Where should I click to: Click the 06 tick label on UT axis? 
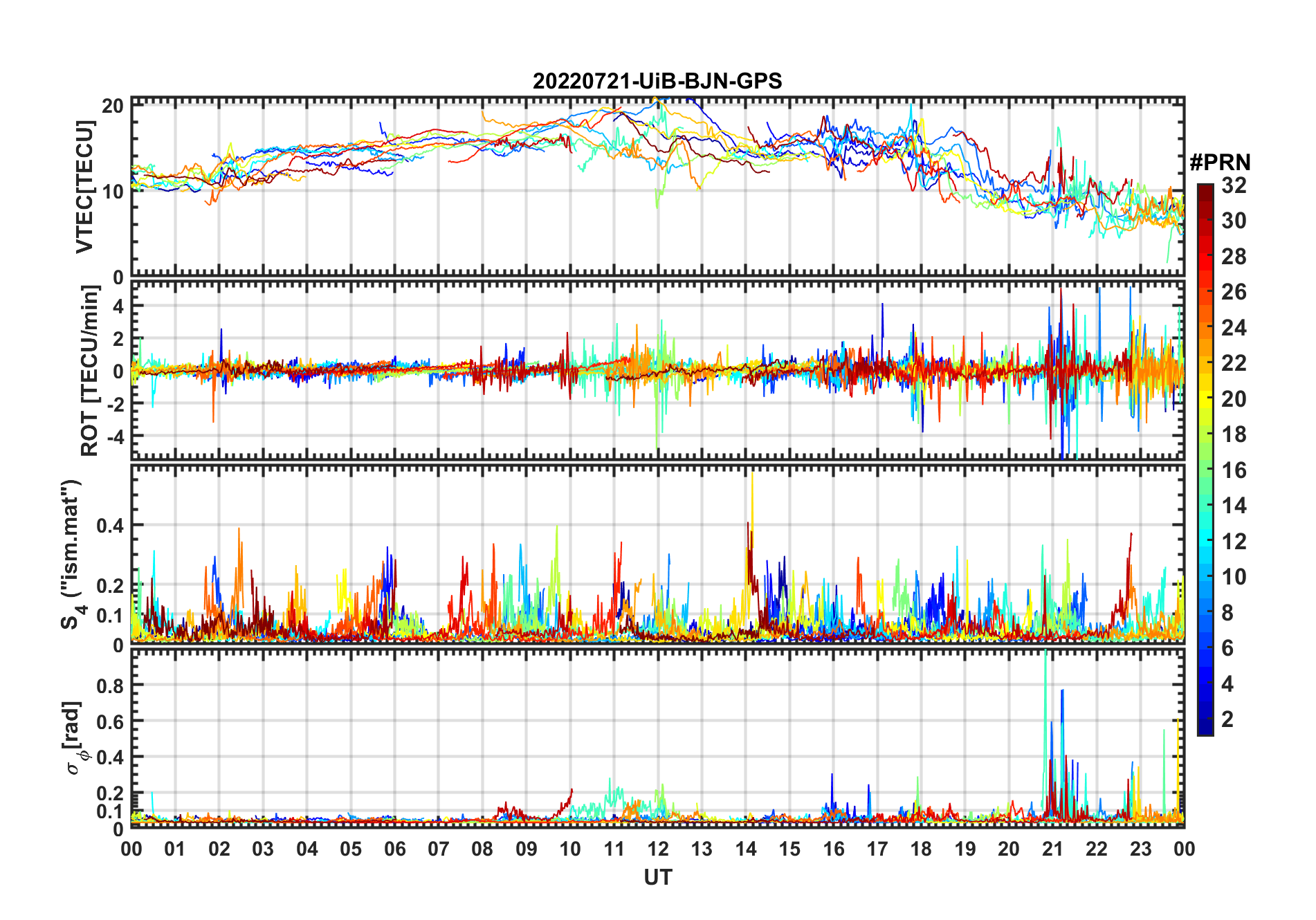(x=395, y=849)
